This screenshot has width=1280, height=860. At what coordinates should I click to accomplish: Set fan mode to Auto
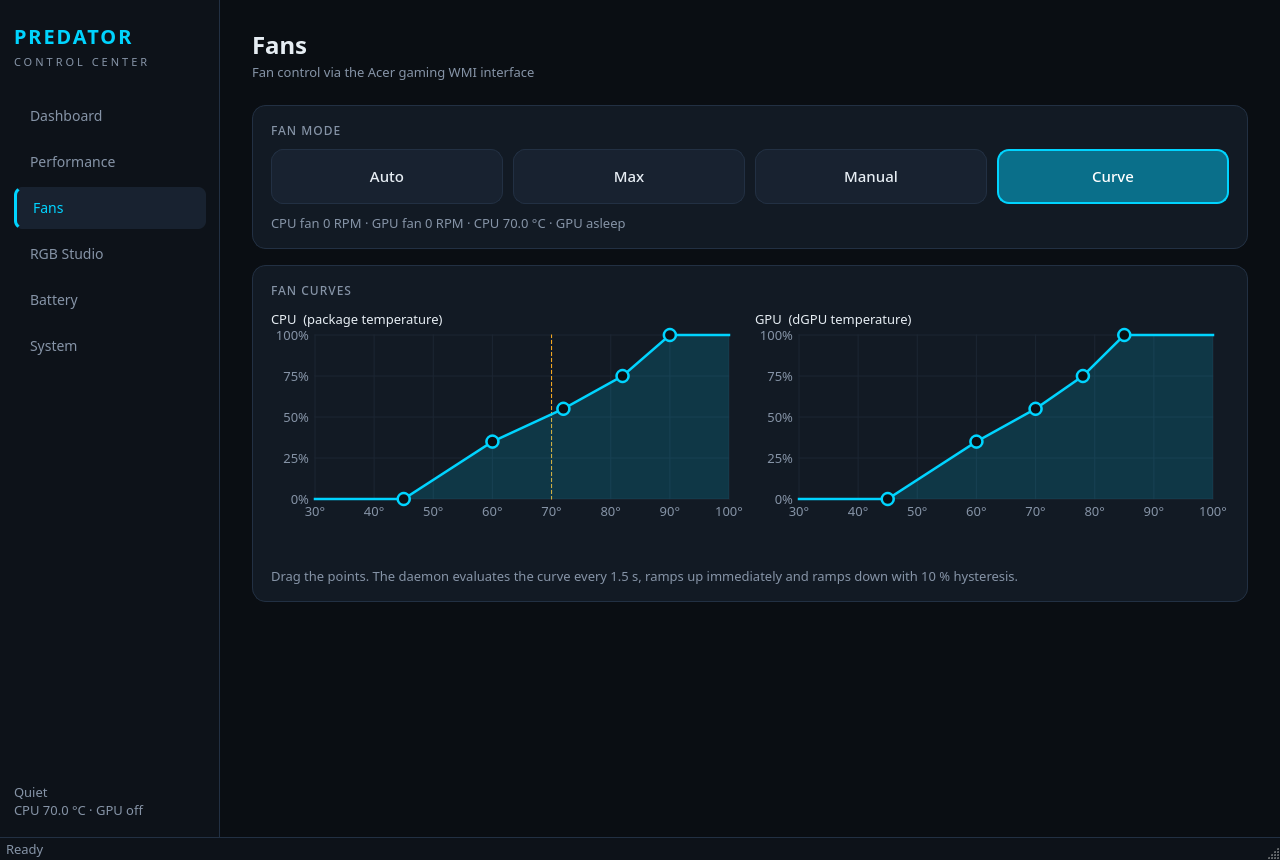pos(387,177)
